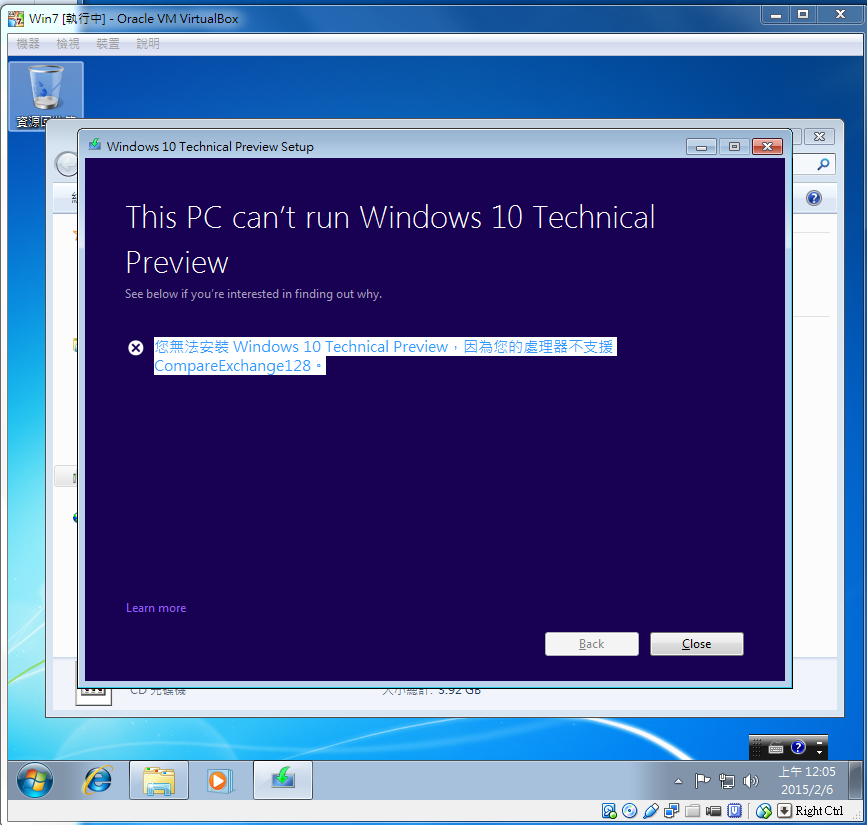This screenshot has width=867, height=825.
Task: Open the 裝置 menu in VirtualBox
Action: (108, 44)
